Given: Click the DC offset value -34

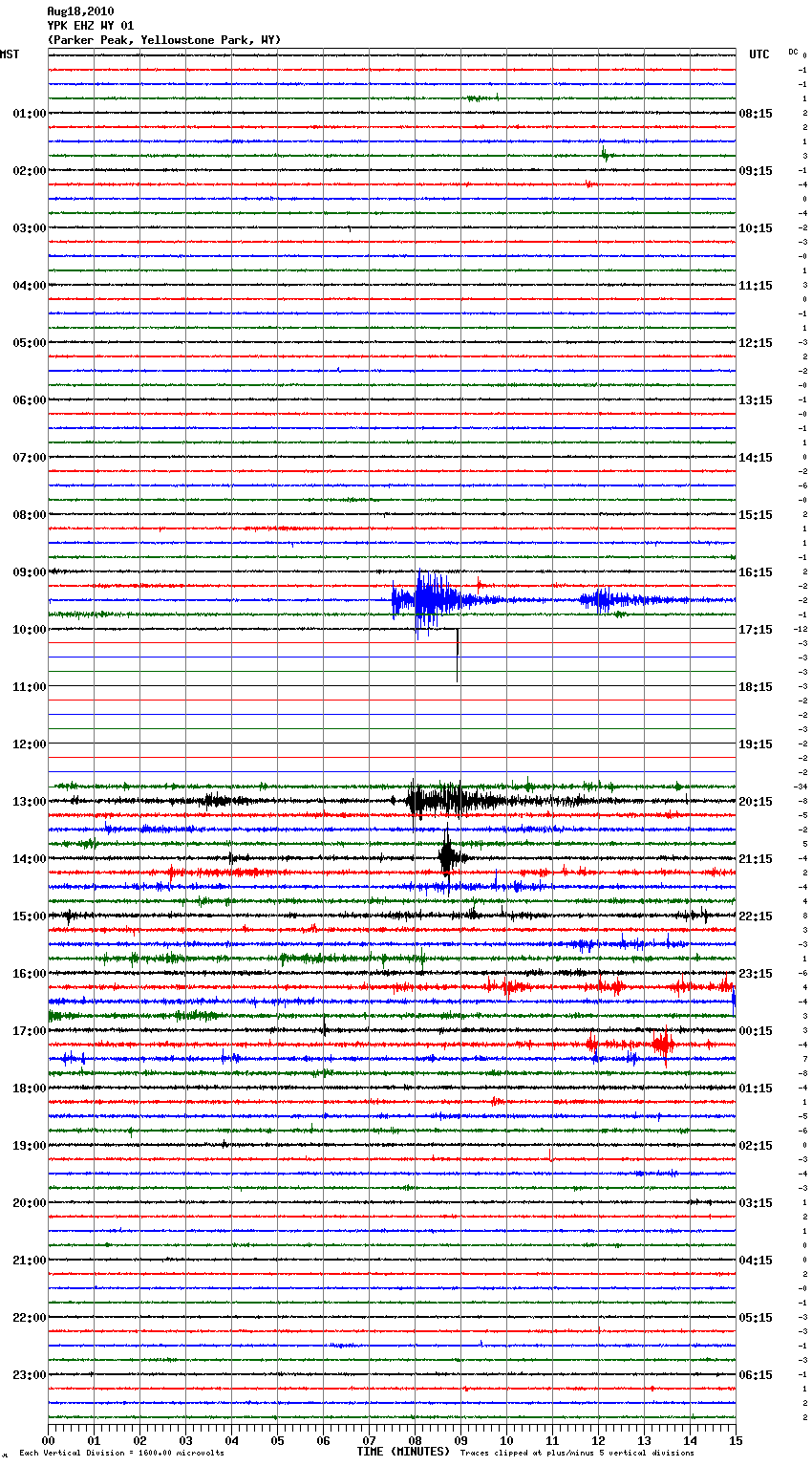Looking at the screenshot, I should tap(800, 787).
